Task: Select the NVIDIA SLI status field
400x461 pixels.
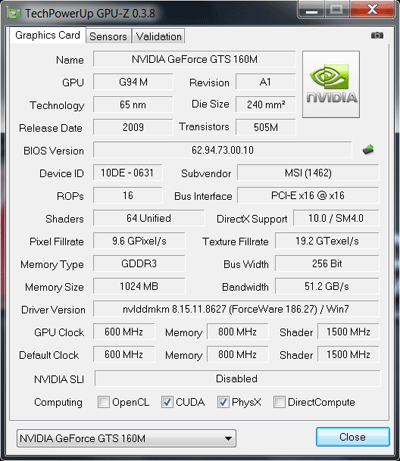Action: (x=237, y=379)
